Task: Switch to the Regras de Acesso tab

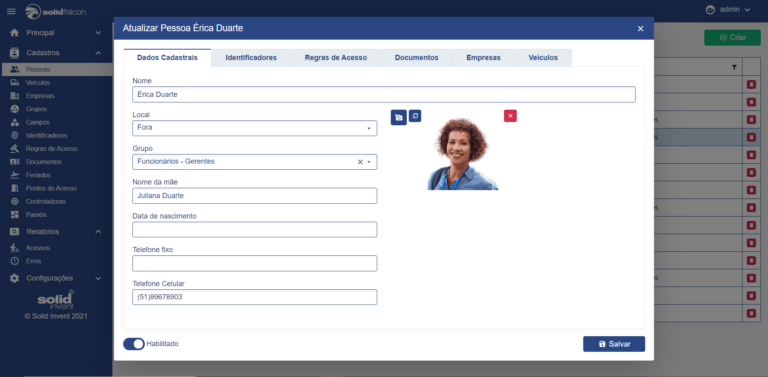Action: (336, 58)
